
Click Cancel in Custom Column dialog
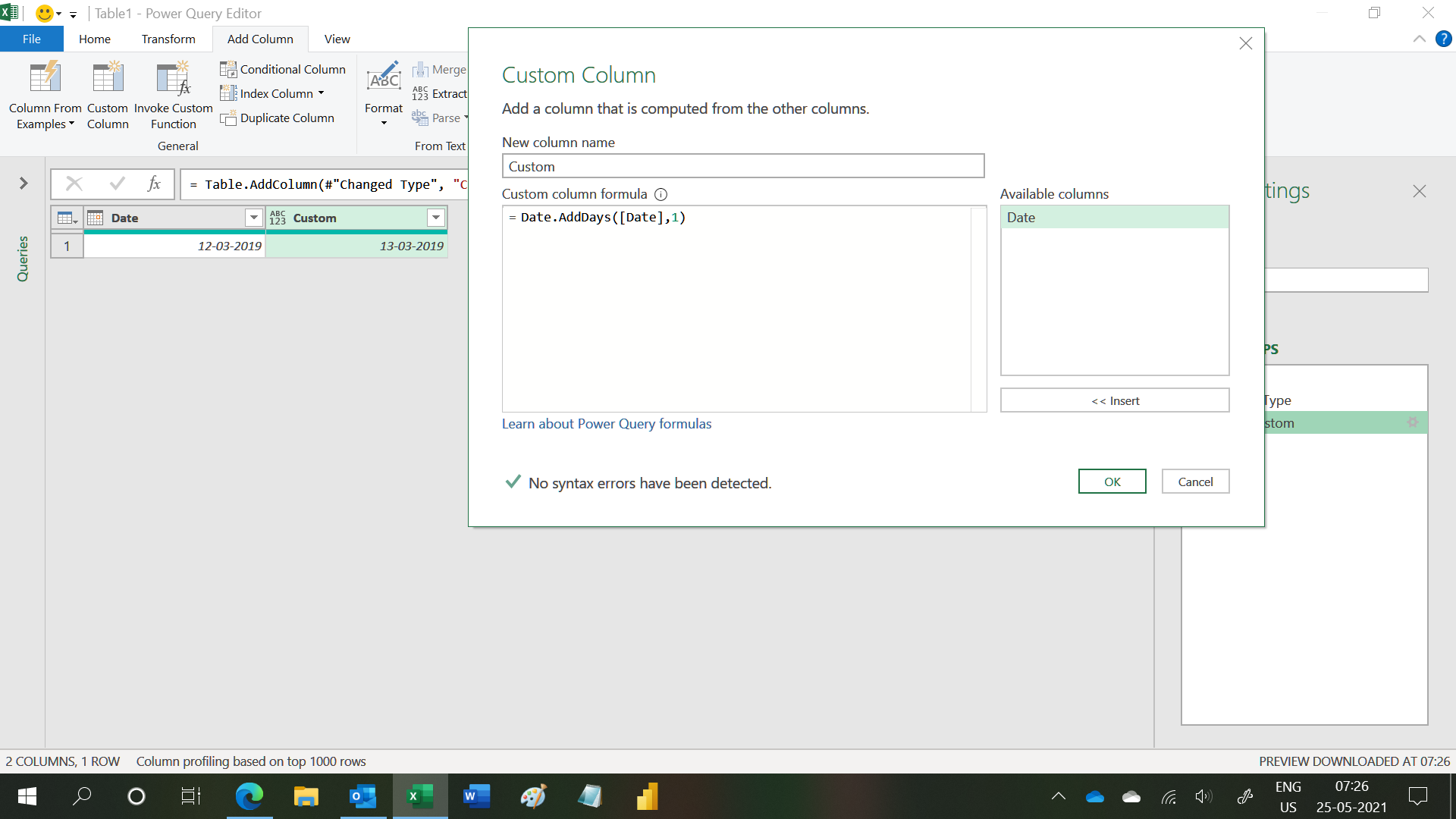coord(1195,482)
